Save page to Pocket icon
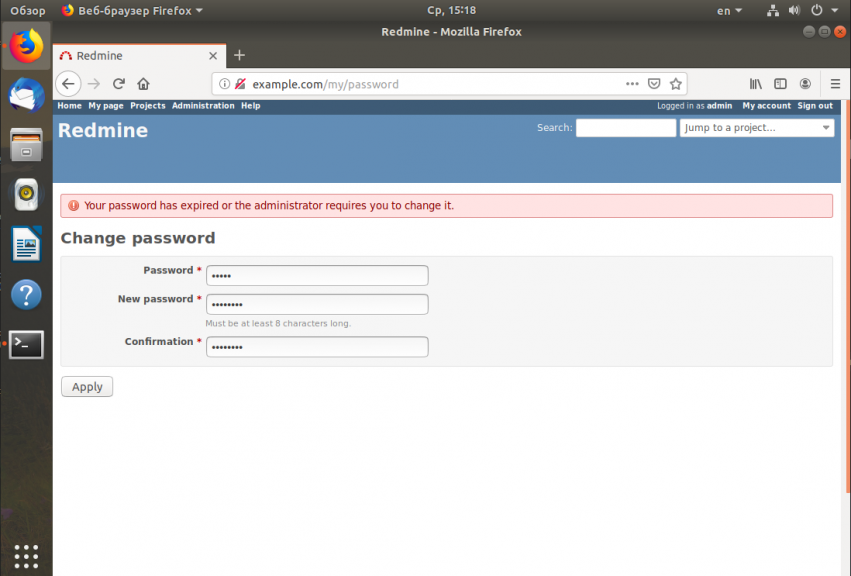This screenshot has width=851, height=576. pos(654,84)
